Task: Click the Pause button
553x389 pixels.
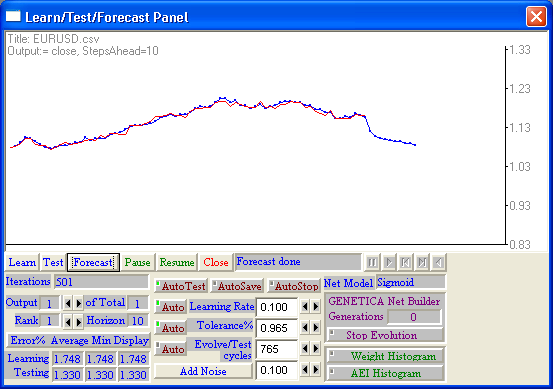Action: [x=138, y=262]
